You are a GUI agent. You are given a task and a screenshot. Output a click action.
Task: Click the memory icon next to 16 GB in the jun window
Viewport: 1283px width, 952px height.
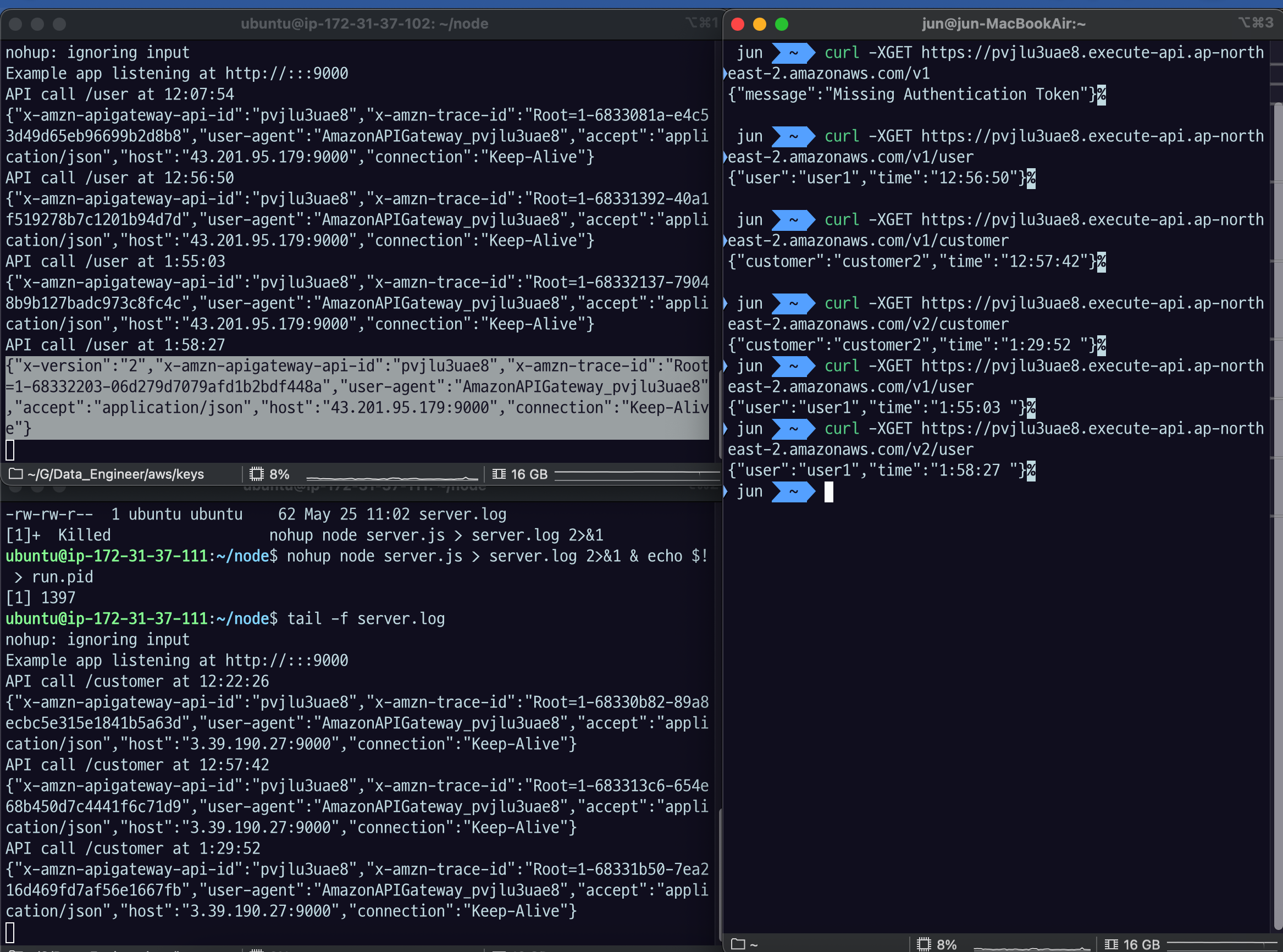pos(1110,944)
